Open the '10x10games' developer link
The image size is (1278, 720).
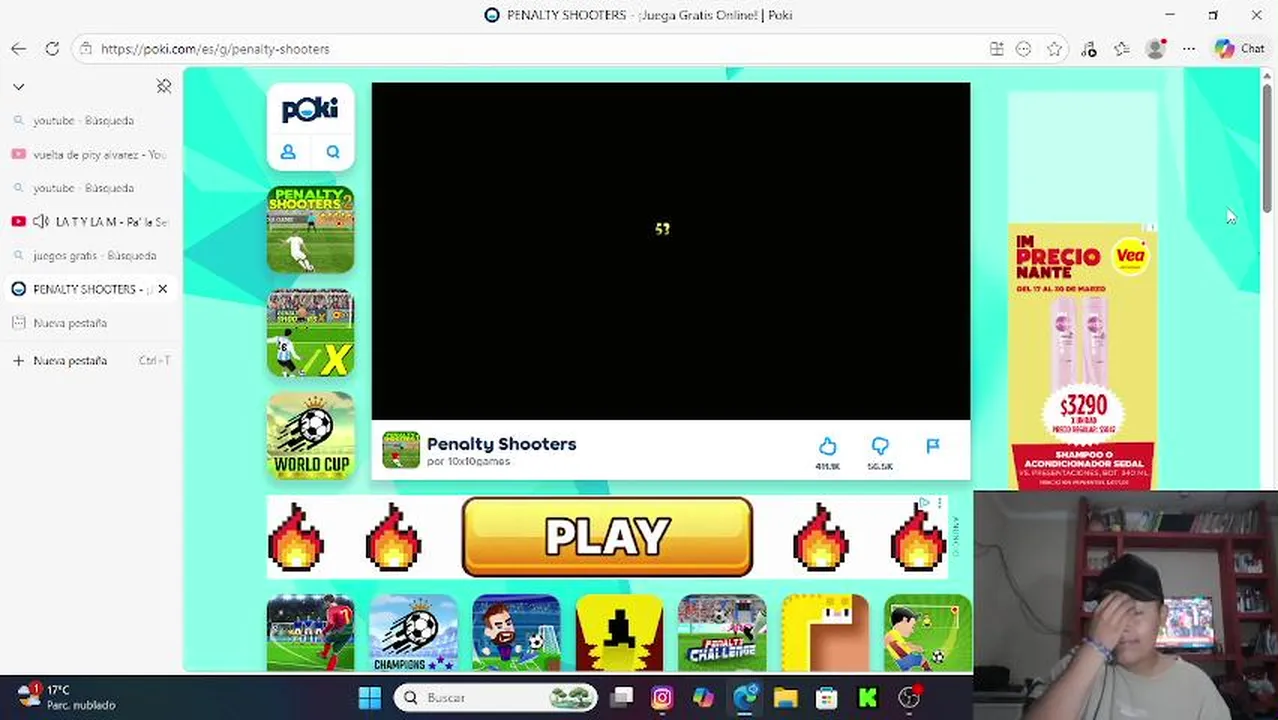478,462
